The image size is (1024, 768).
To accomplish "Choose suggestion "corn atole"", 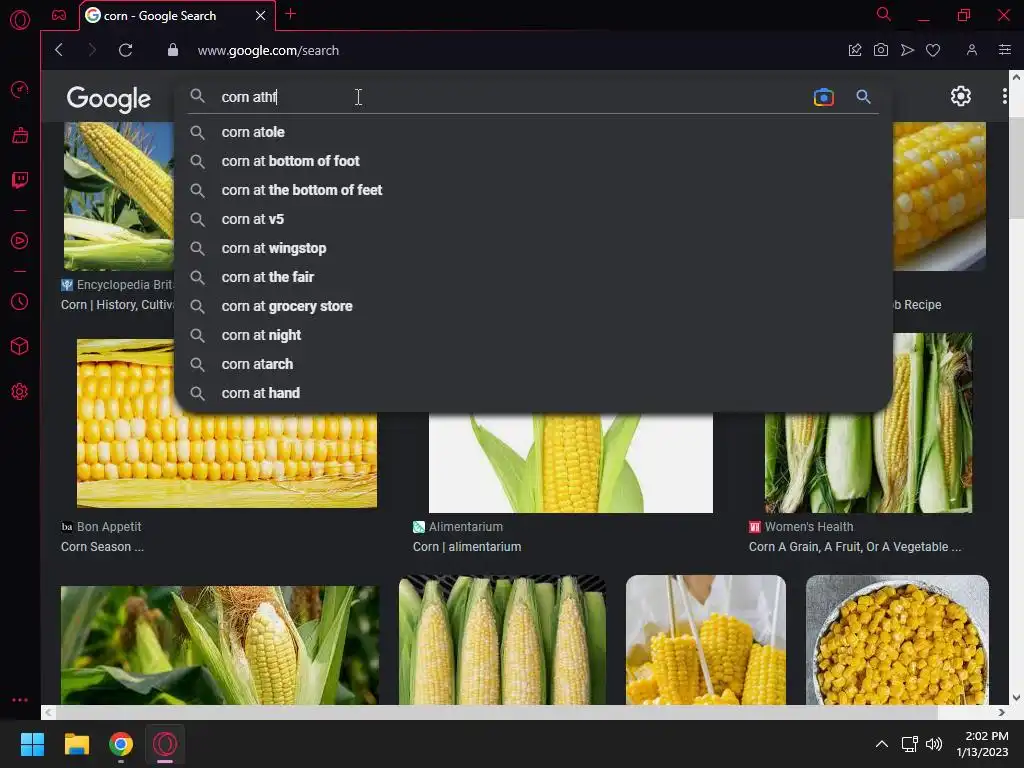I will pos(533,132).
